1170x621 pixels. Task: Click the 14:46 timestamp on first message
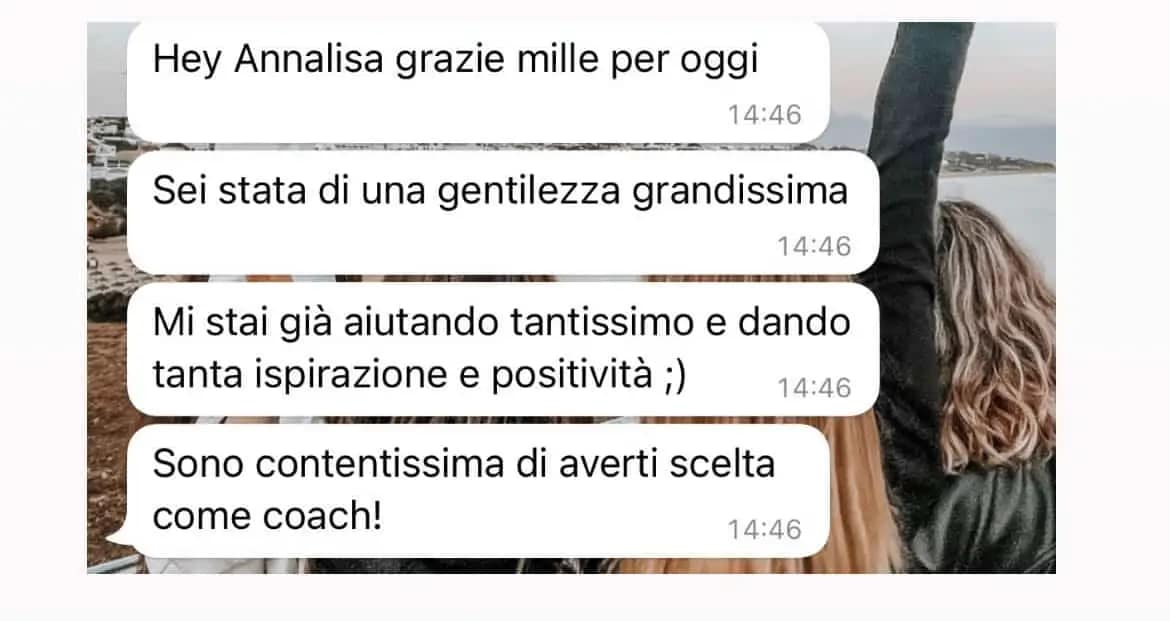(x=764, y=115)
